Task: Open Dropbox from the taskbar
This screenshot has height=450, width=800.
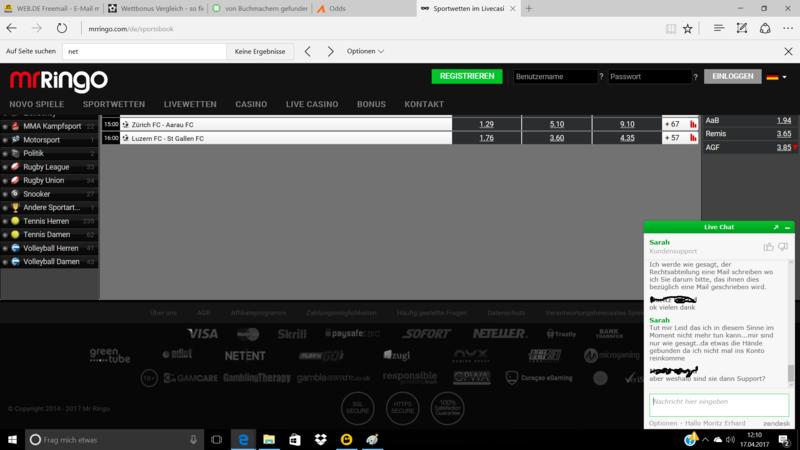Action: (320, 439)
